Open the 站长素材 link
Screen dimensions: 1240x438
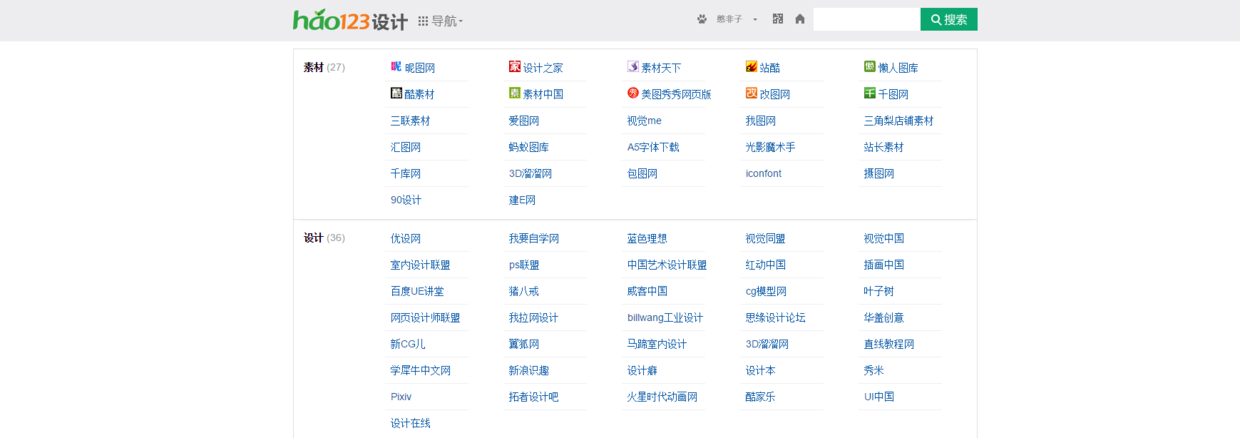(x=884, y=147)
